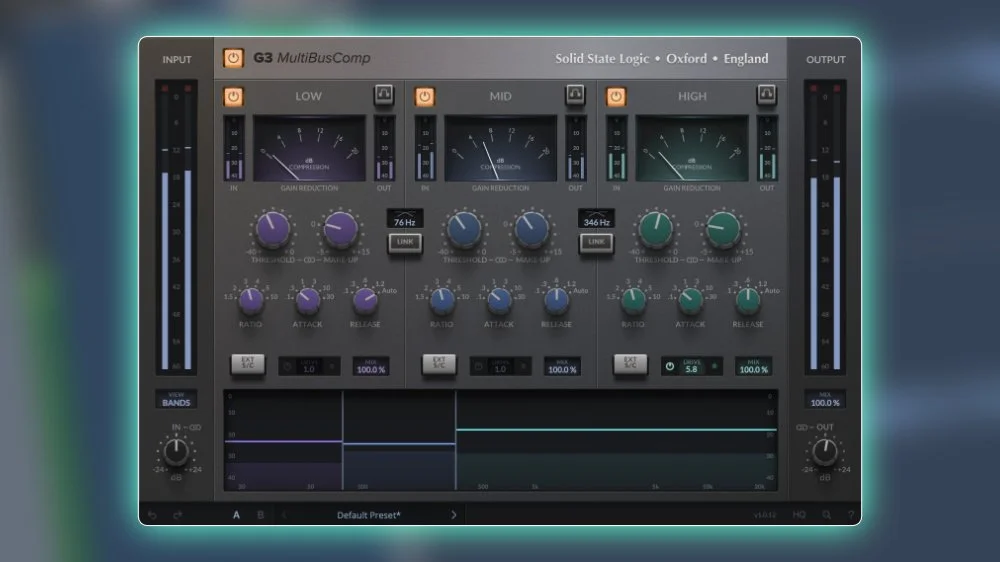This screenshot has width=1000, height=562.
Task: Select the 346 Hz crossover frequency field
Action: [596, 218]
